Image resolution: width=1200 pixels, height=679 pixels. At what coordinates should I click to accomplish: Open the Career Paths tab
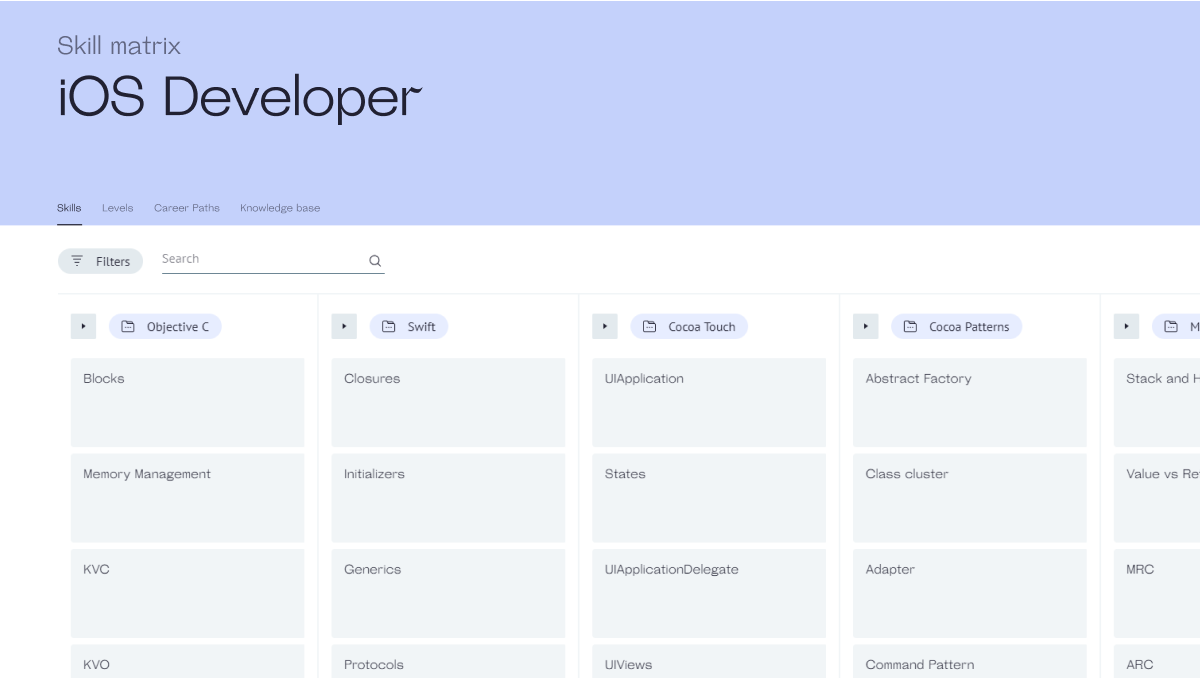(187, 208)
